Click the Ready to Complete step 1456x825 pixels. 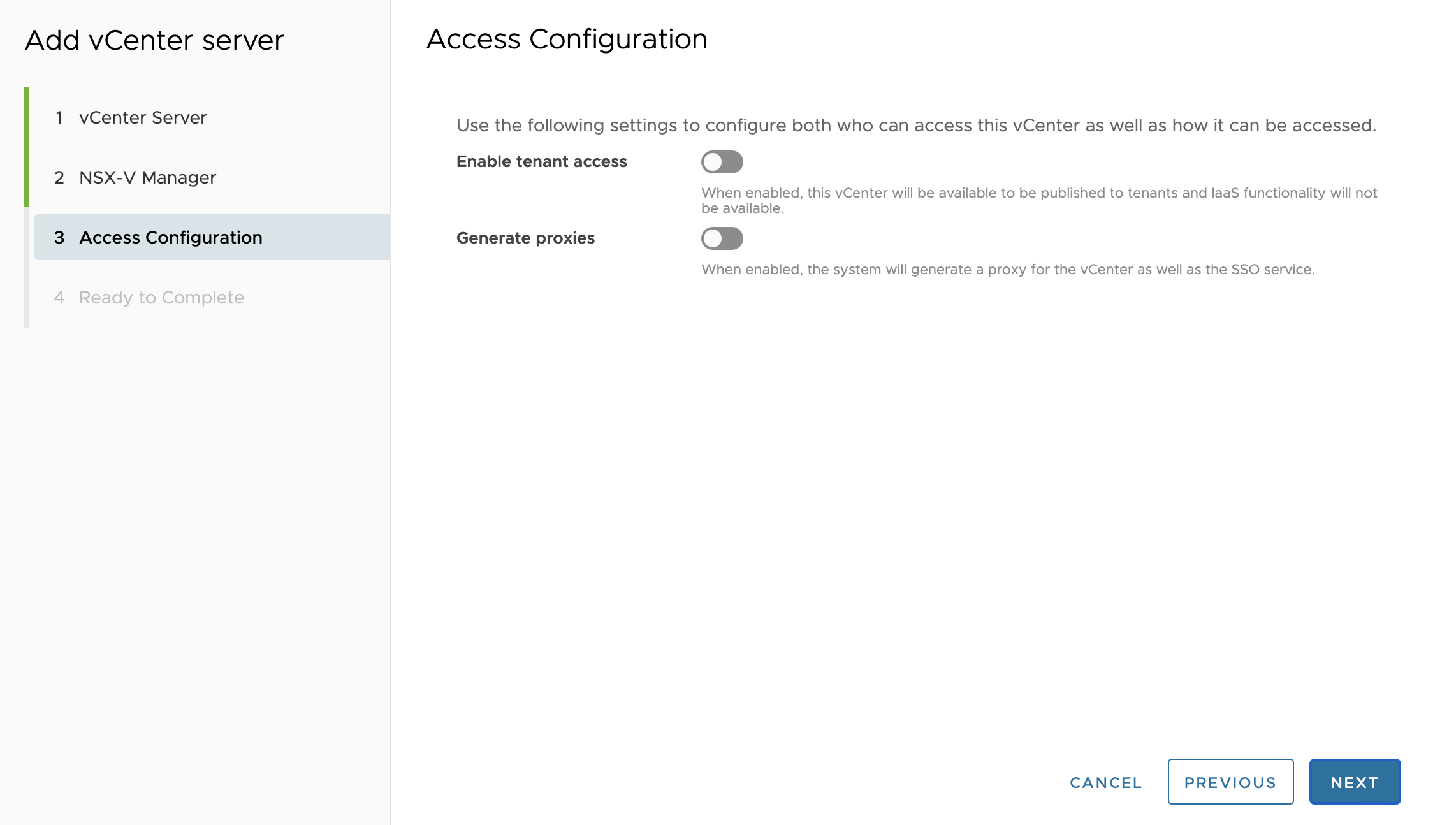coord(161,298)
